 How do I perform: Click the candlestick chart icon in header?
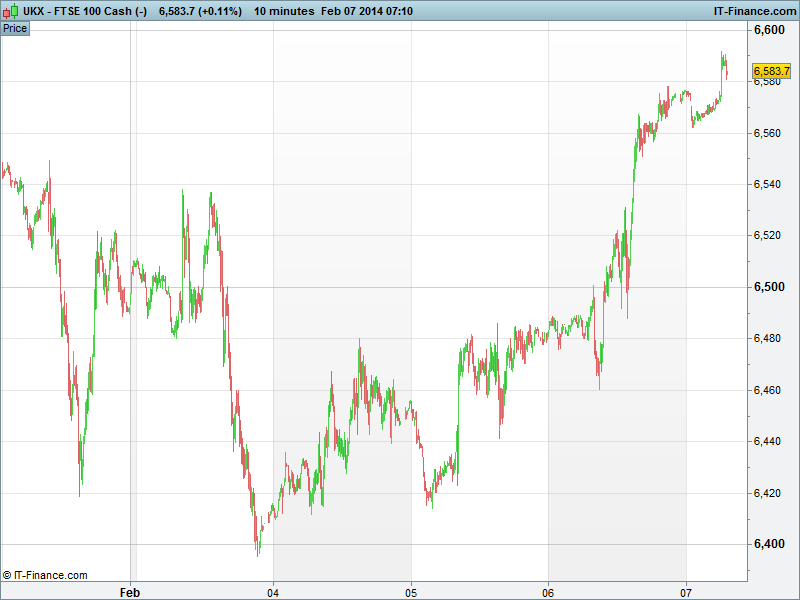[x=11, y=11]
